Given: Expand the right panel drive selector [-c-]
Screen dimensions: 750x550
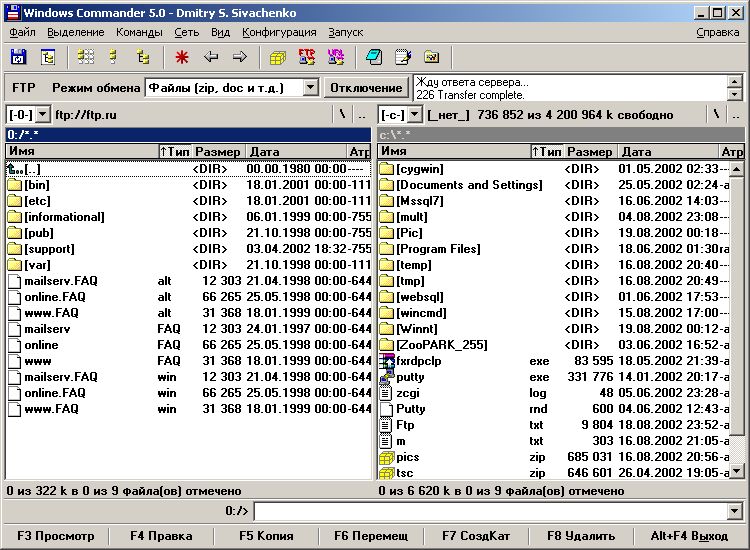Looking at the screenshot, I should [x=415, y=115].
